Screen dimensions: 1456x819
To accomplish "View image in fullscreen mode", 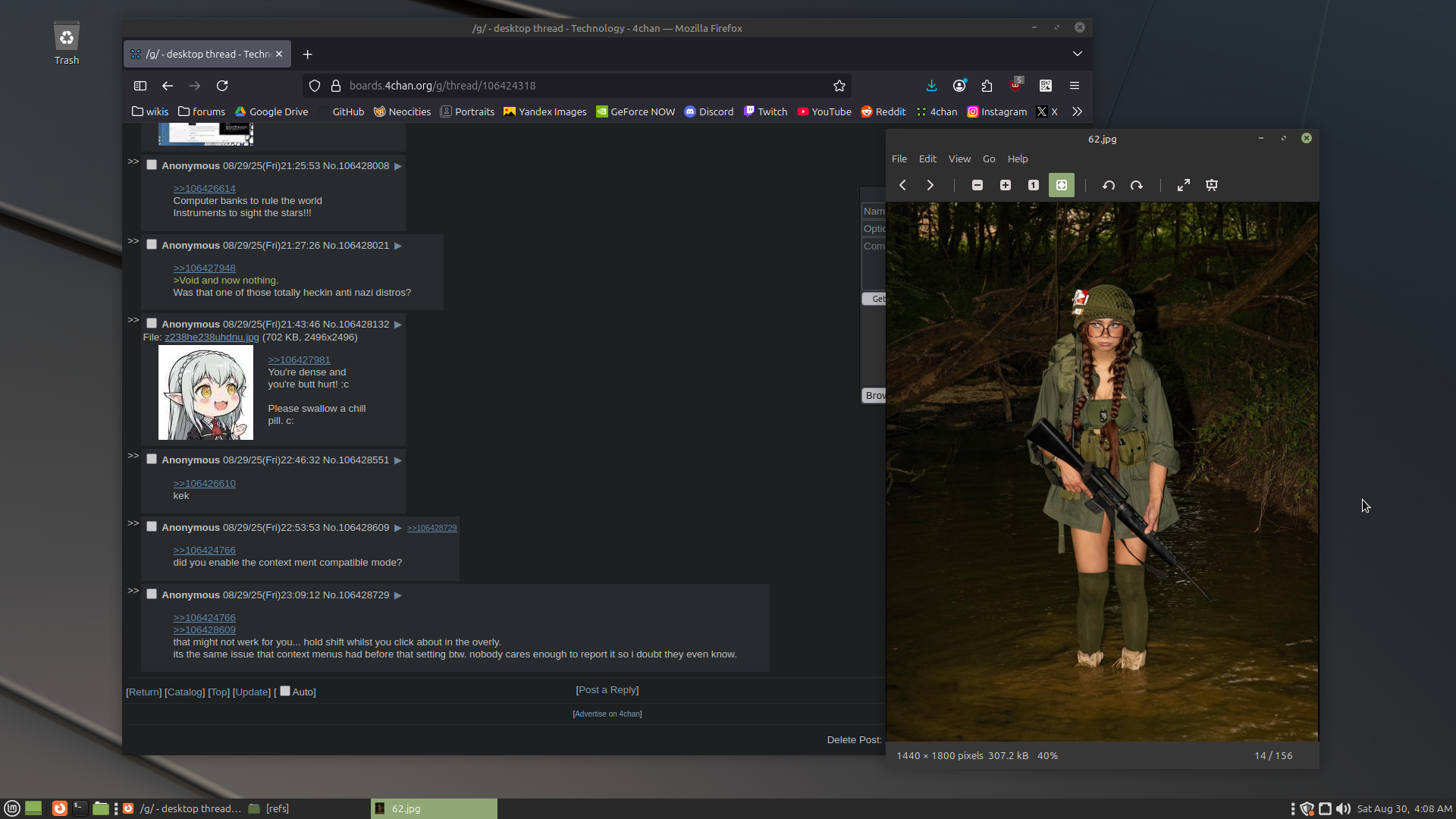I will pyautogui.click(x=1184, y=185).
